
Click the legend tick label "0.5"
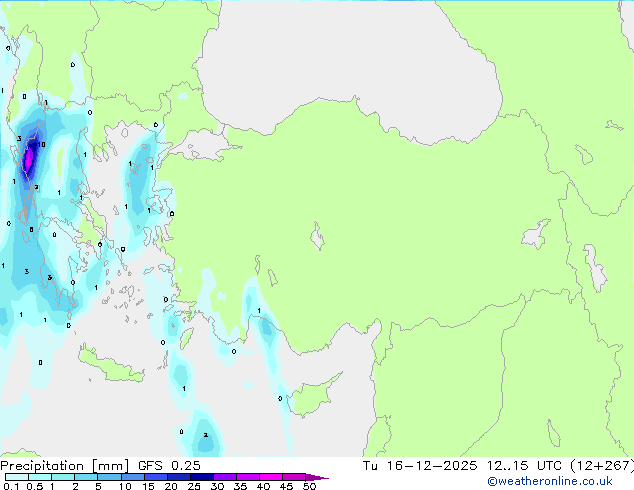34,486
